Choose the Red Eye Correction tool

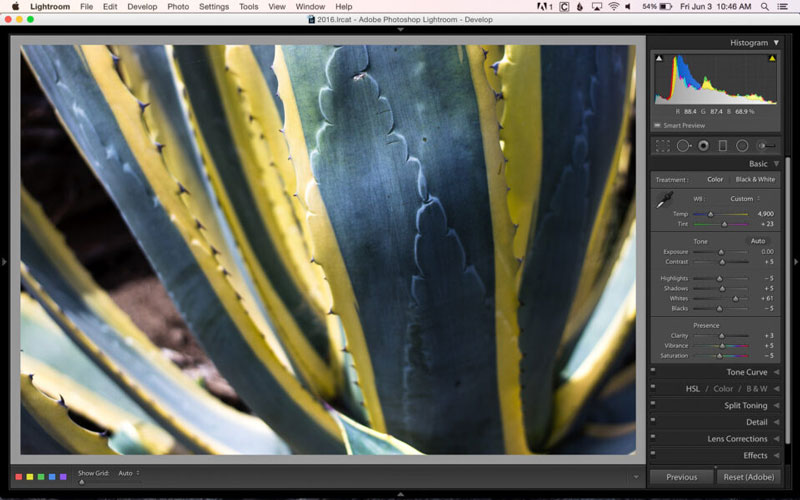(x=703, y=146)
